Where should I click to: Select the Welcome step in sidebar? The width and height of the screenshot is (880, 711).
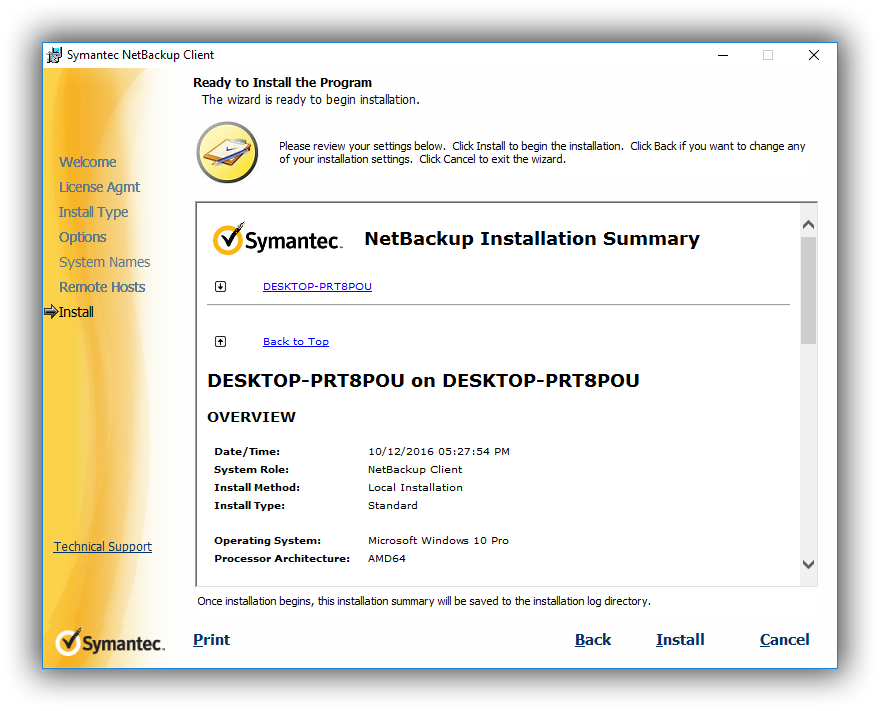click(88, 162)
